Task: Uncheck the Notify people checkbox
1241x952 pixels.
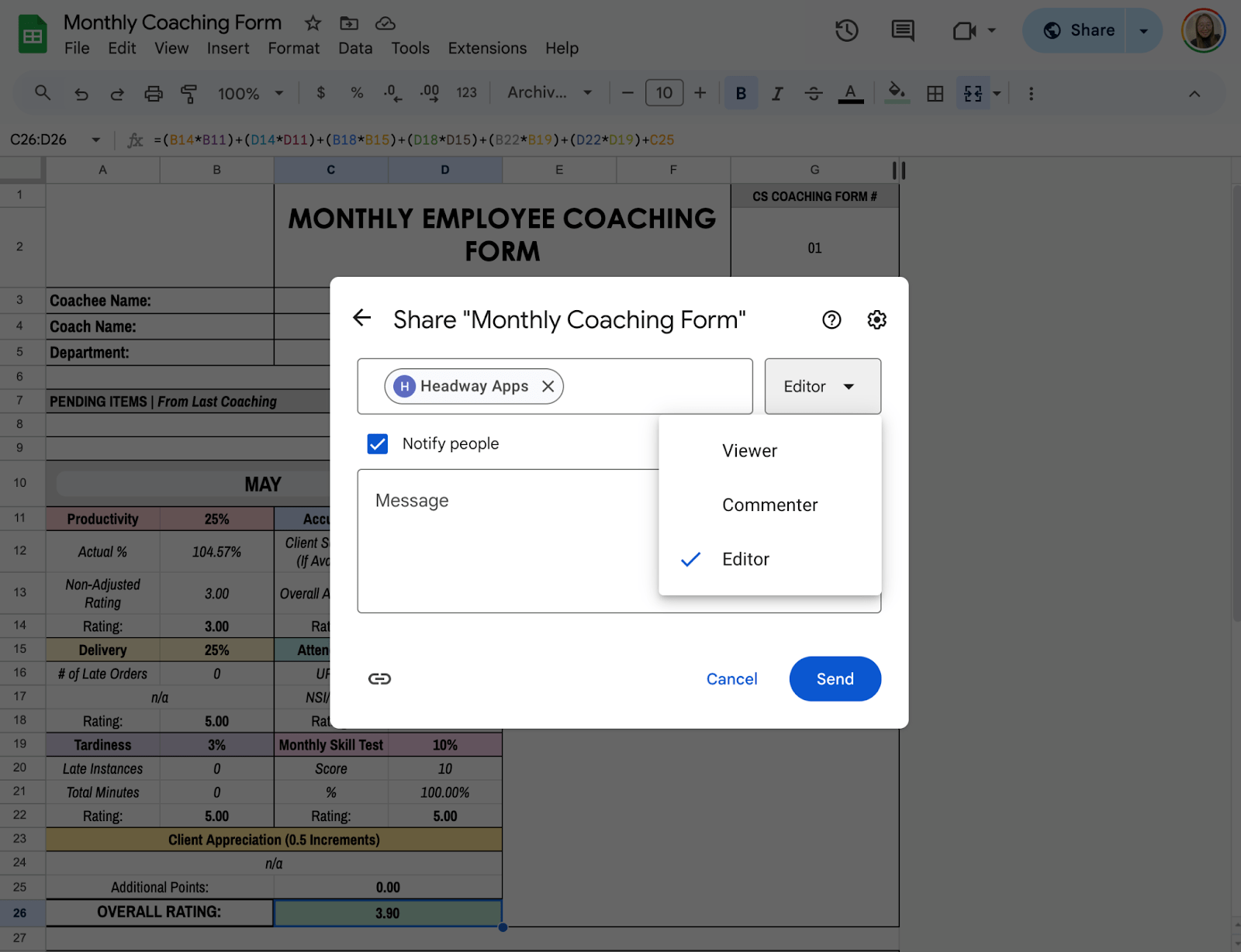Action: click(378, 443)
